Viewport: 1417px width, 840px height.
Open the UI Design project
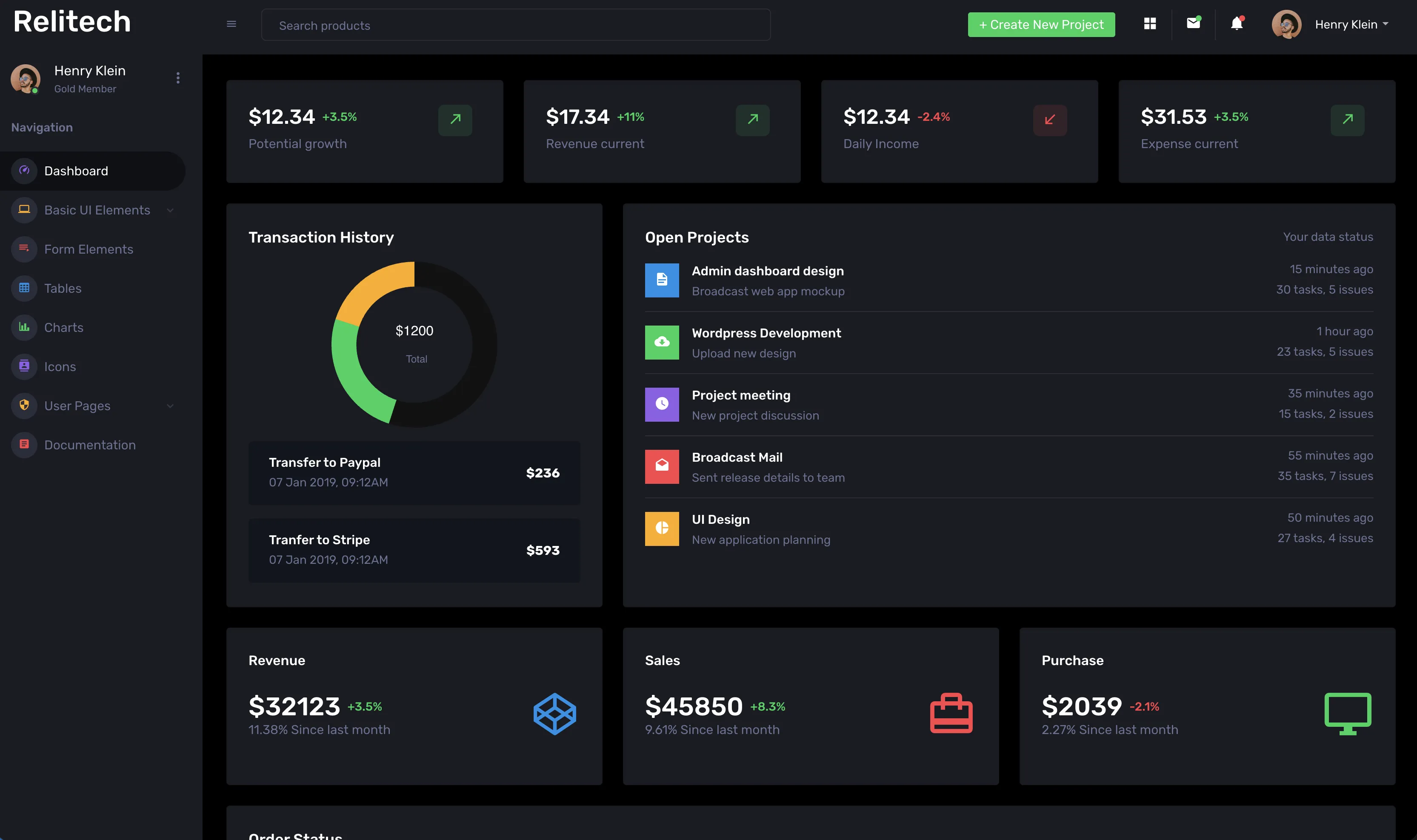[x=720, y=519]
